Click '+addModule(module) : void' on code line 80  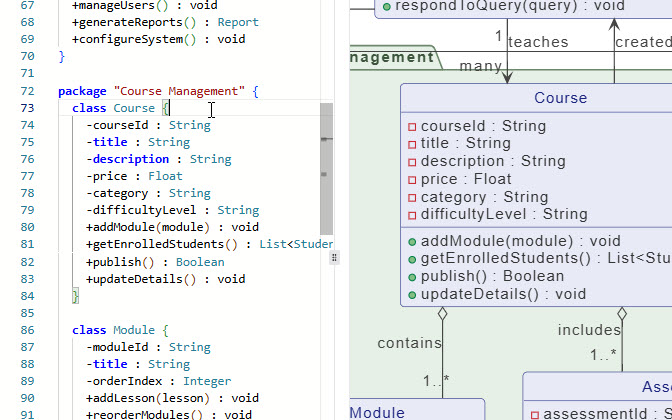(x=172, y=227)
